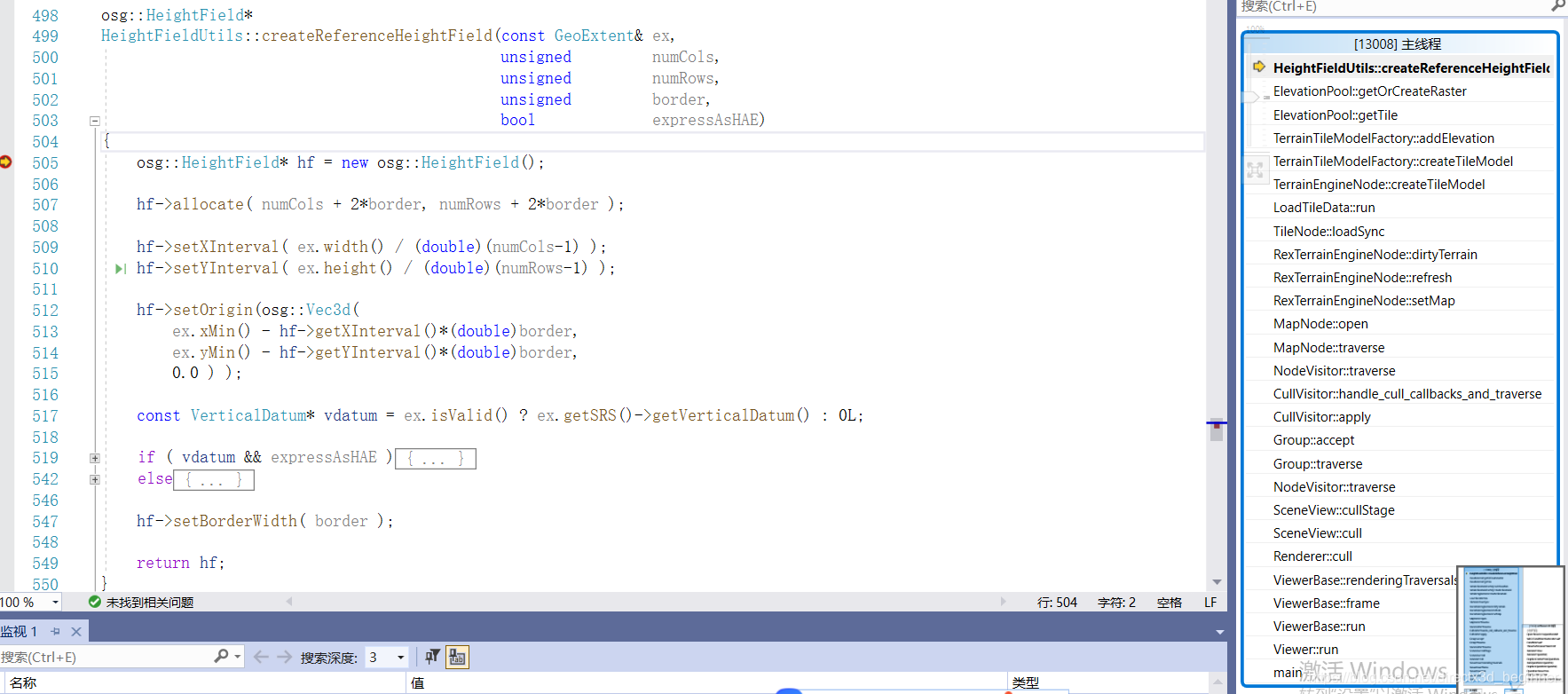This screenshot has height=694, width=1568.
Task: Click the watch window filter pin icon
Action: click(432, 657)
